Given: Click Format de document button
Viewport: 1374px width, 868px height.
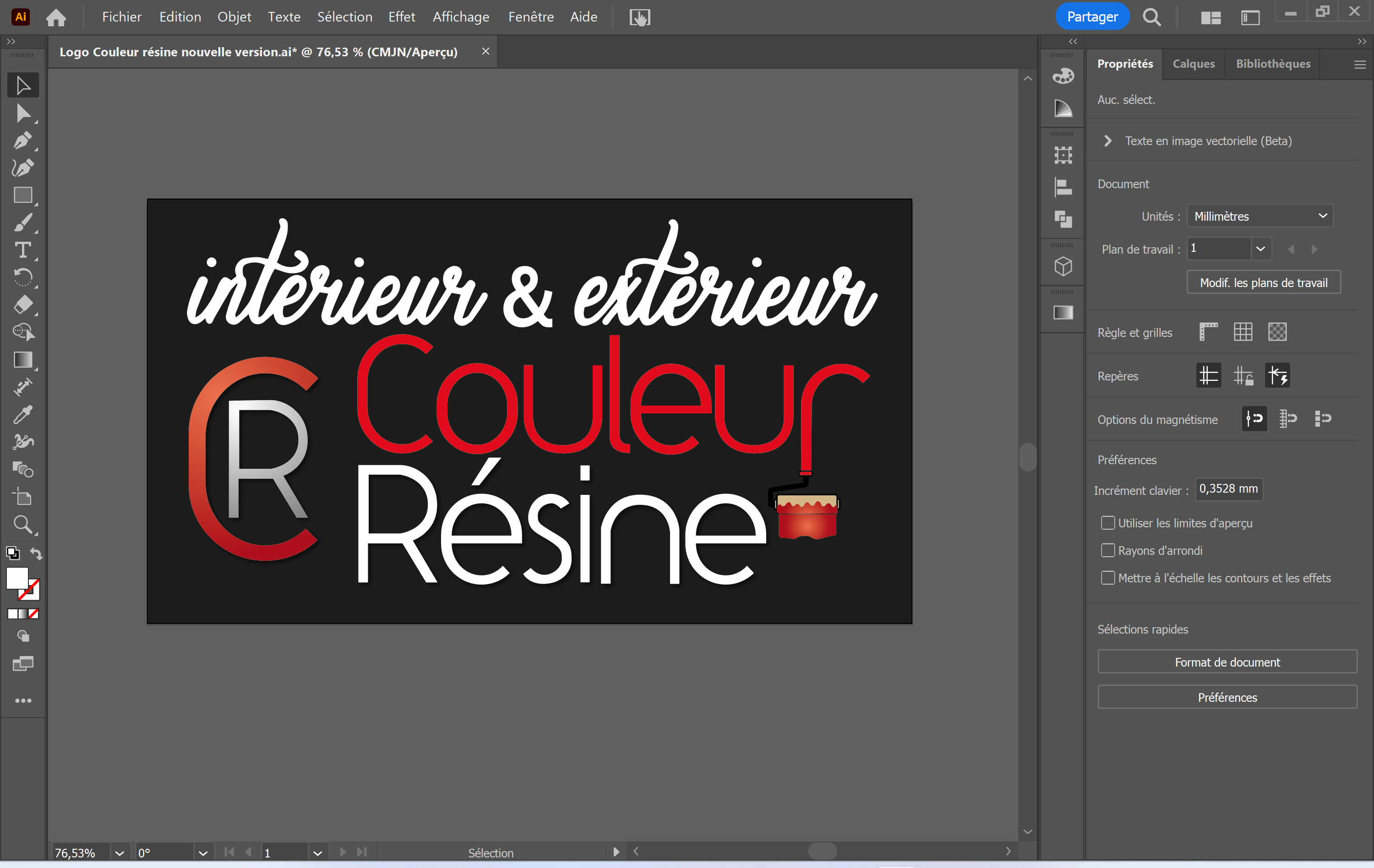Looking at the screenshot, I should [x=1227, y=662].
